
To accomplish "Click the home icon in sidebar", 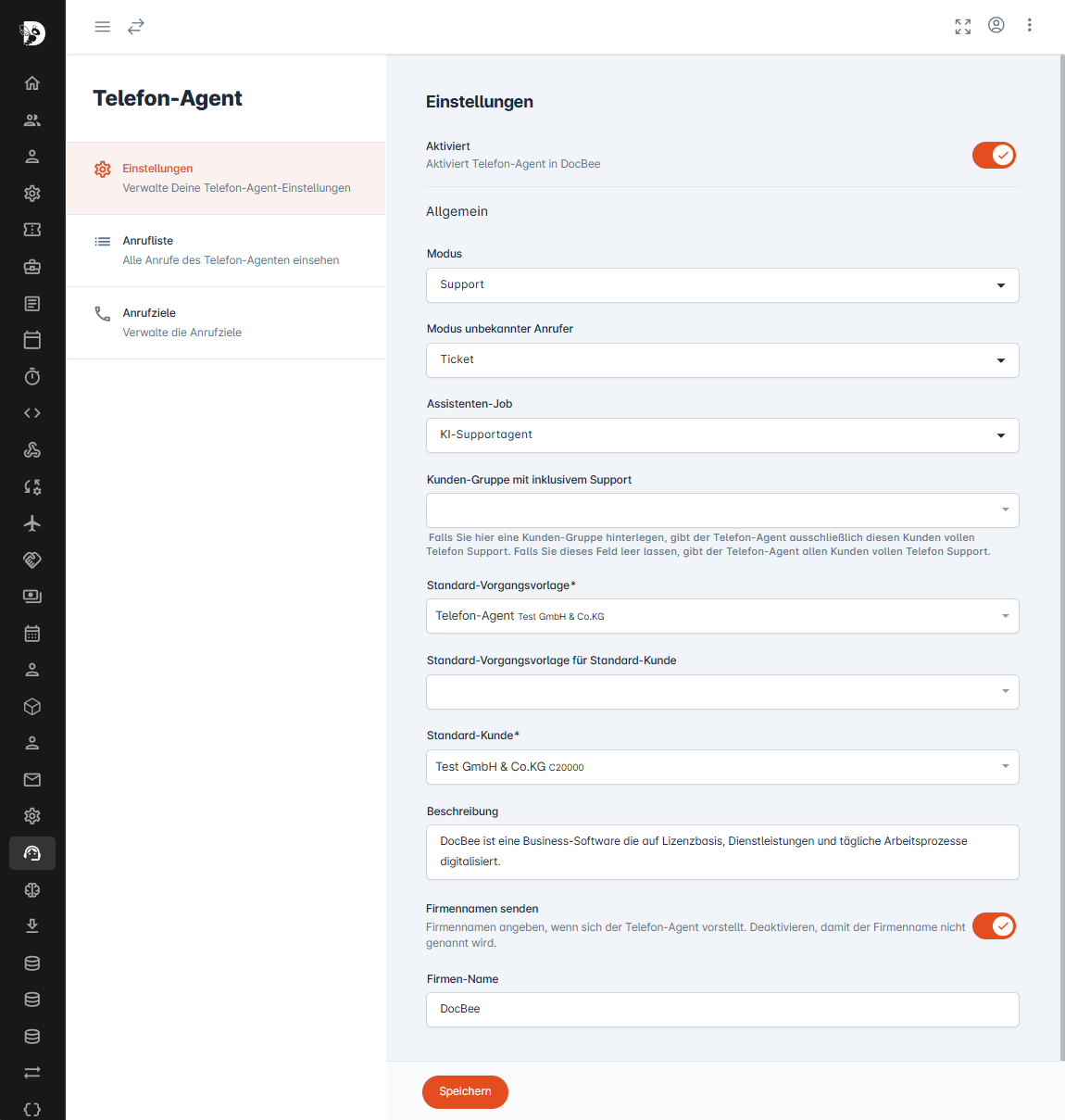I will click(32, 83).
